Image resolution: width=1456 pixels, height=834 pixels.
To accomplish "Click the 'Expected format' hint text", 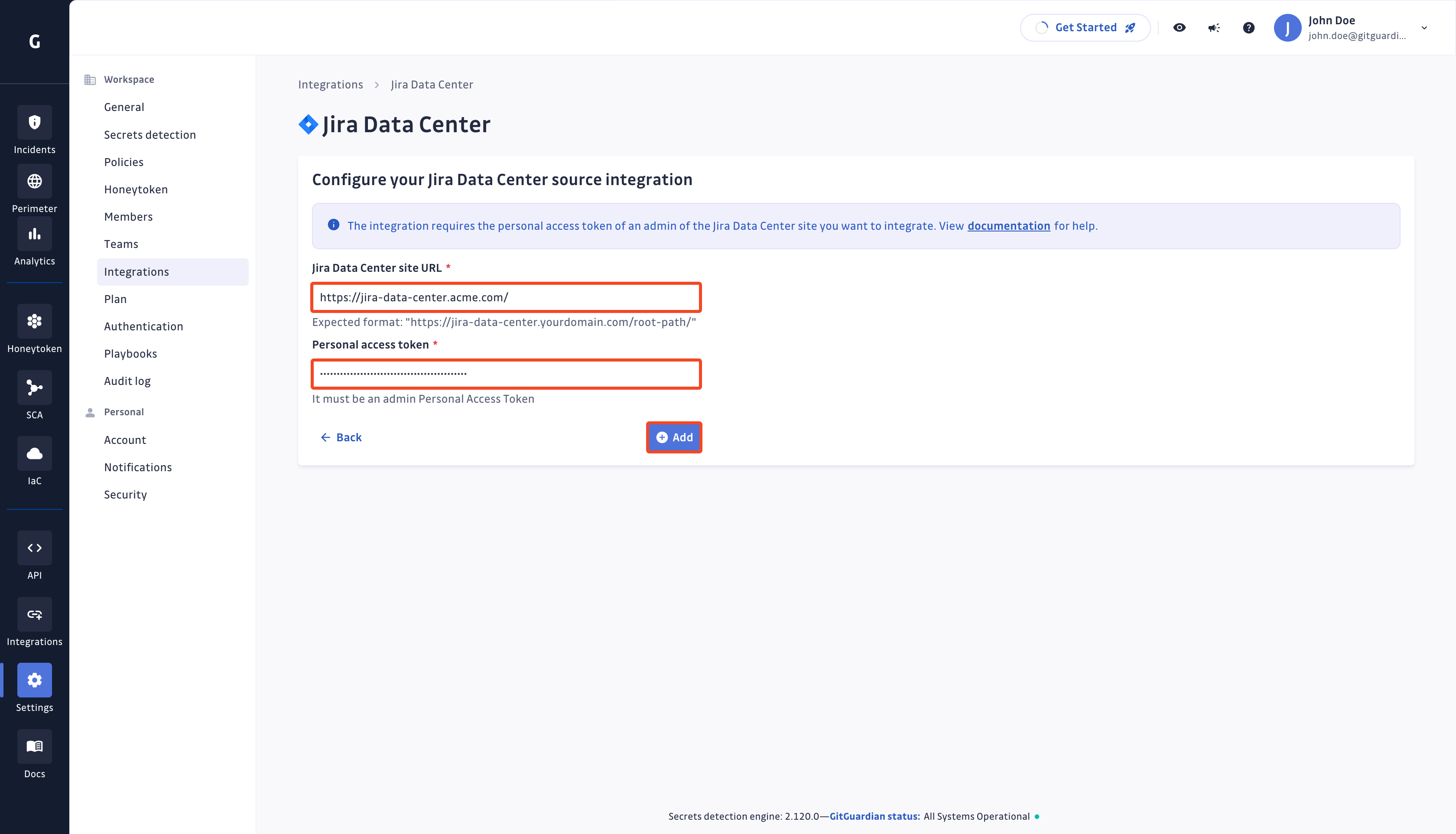I will 504,323.
